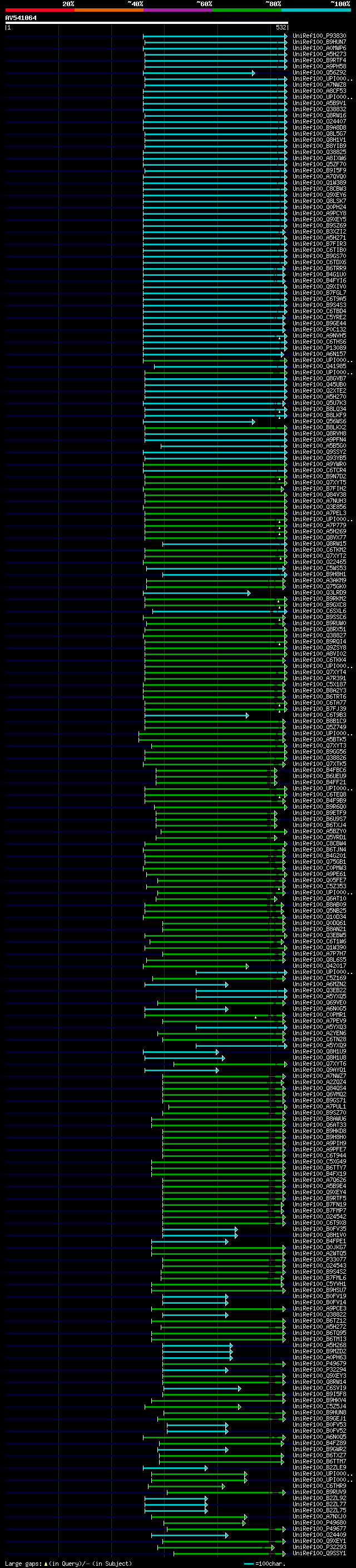Open hit UniRef100_Q9SSY1
356x1568 pixels.
(319, 1554)
